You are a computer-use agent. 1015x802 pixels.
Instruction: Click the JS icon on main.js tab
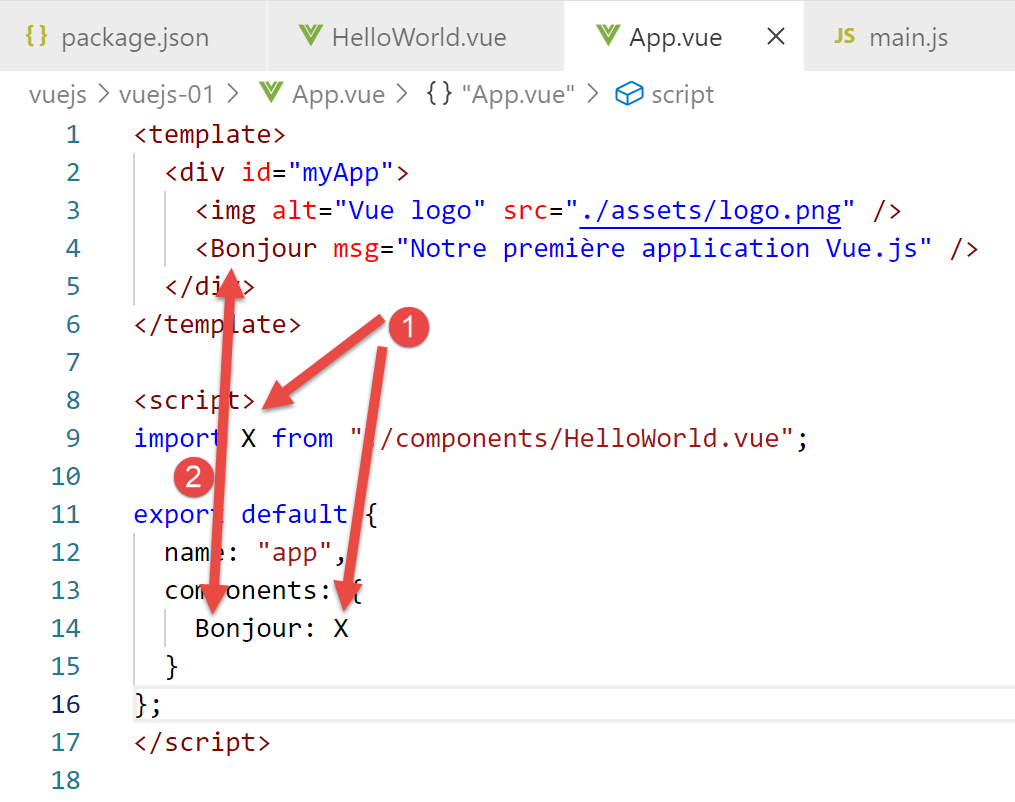click(845, 37)
